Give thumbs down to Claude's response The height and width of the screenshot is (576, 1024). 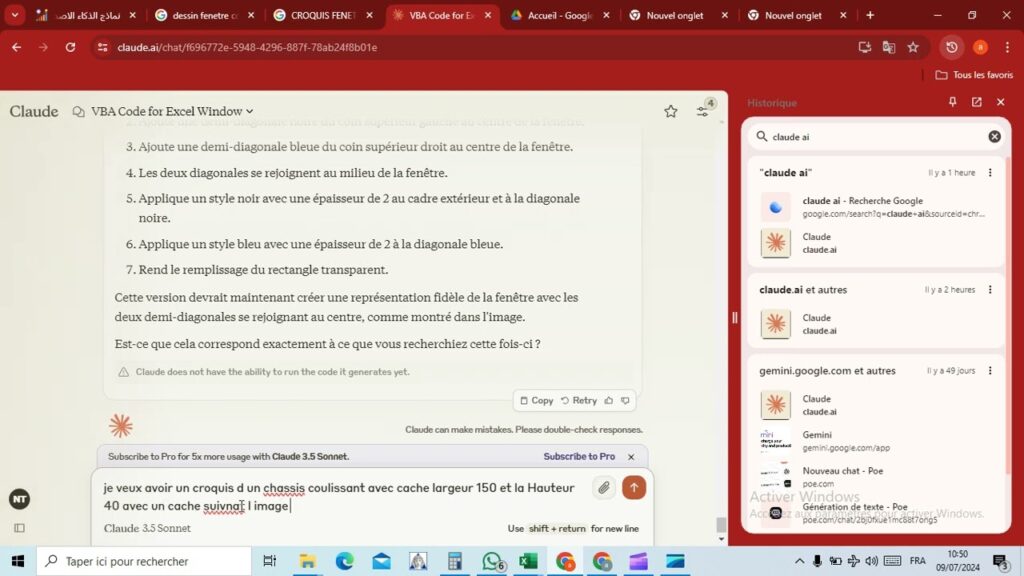(625, 400)
